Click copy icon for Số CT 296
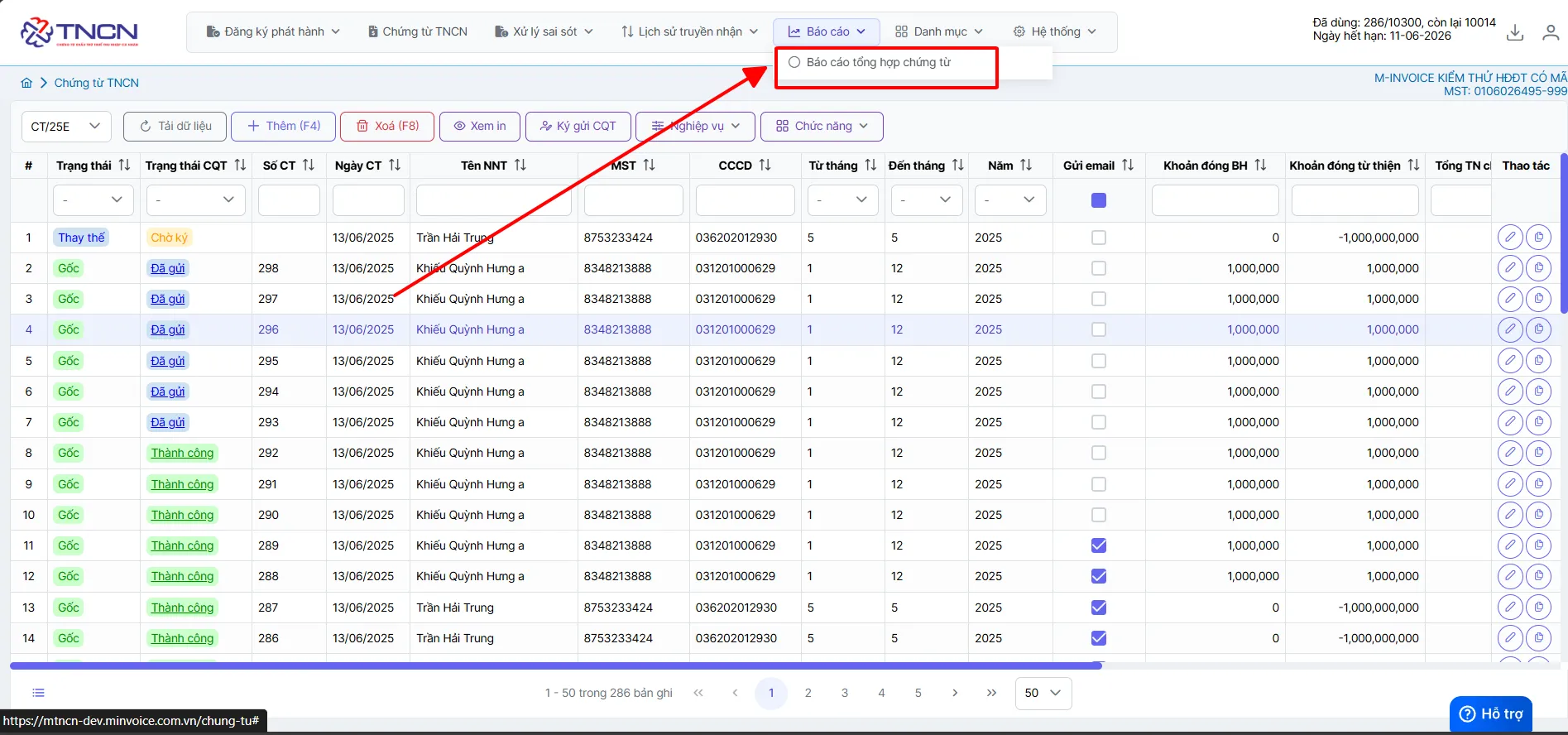The image size is (1568, 735). click(x=1538, y=329)
